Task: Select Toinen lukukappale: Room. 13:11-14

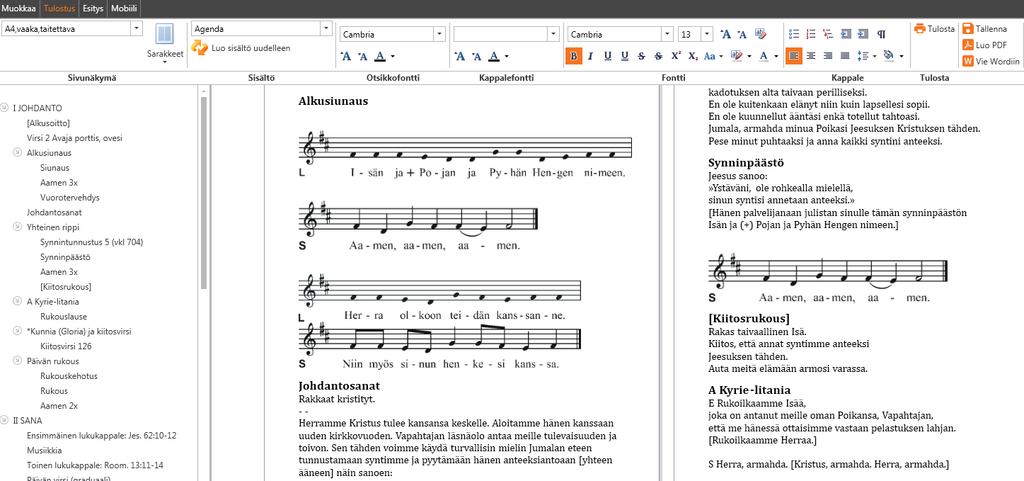Action: pyautogui.click(x=95, y=465)
